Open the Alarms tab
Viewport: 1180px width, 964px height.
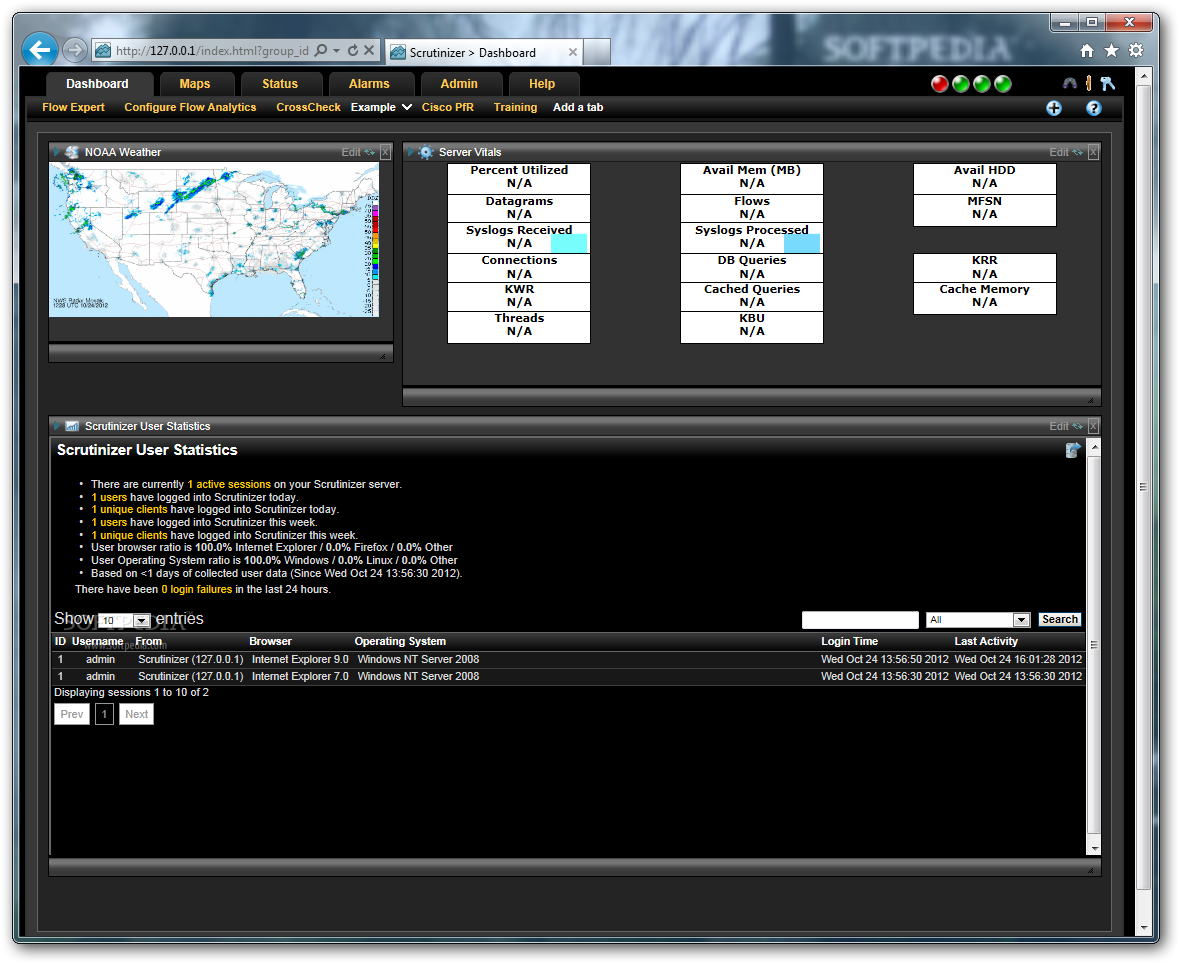[369, 84]
